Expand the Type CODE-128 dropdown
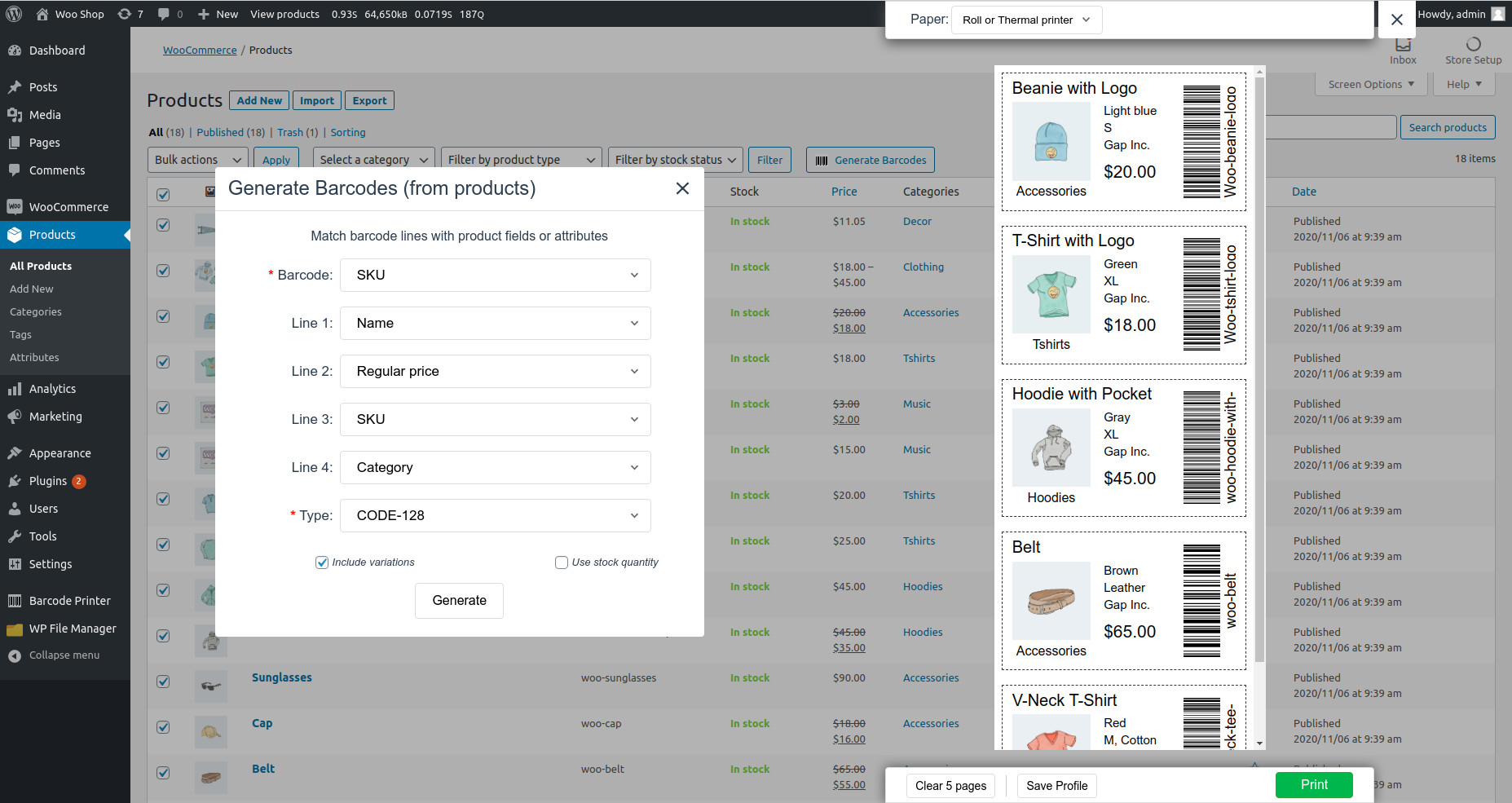The height and width of the screenshot is (803, 1512). [x=495, y=515]
